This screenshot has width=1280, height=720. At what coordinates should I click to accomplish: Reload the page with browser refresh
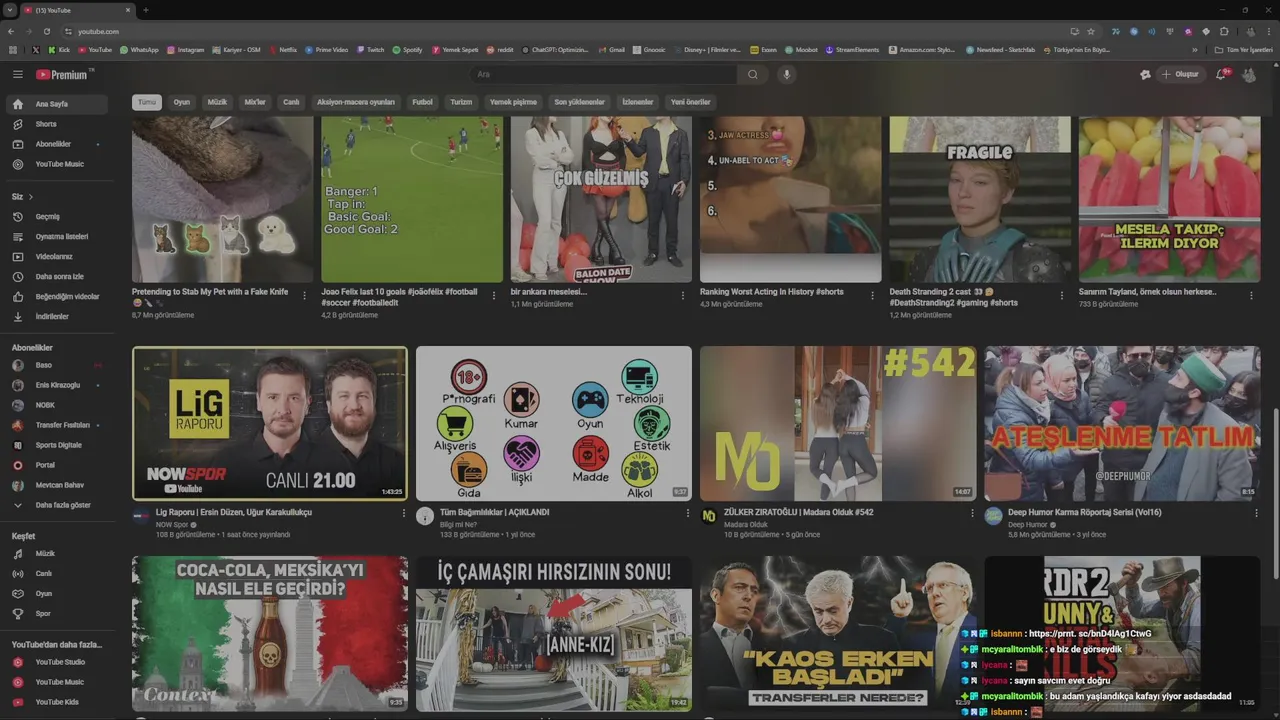47,31
